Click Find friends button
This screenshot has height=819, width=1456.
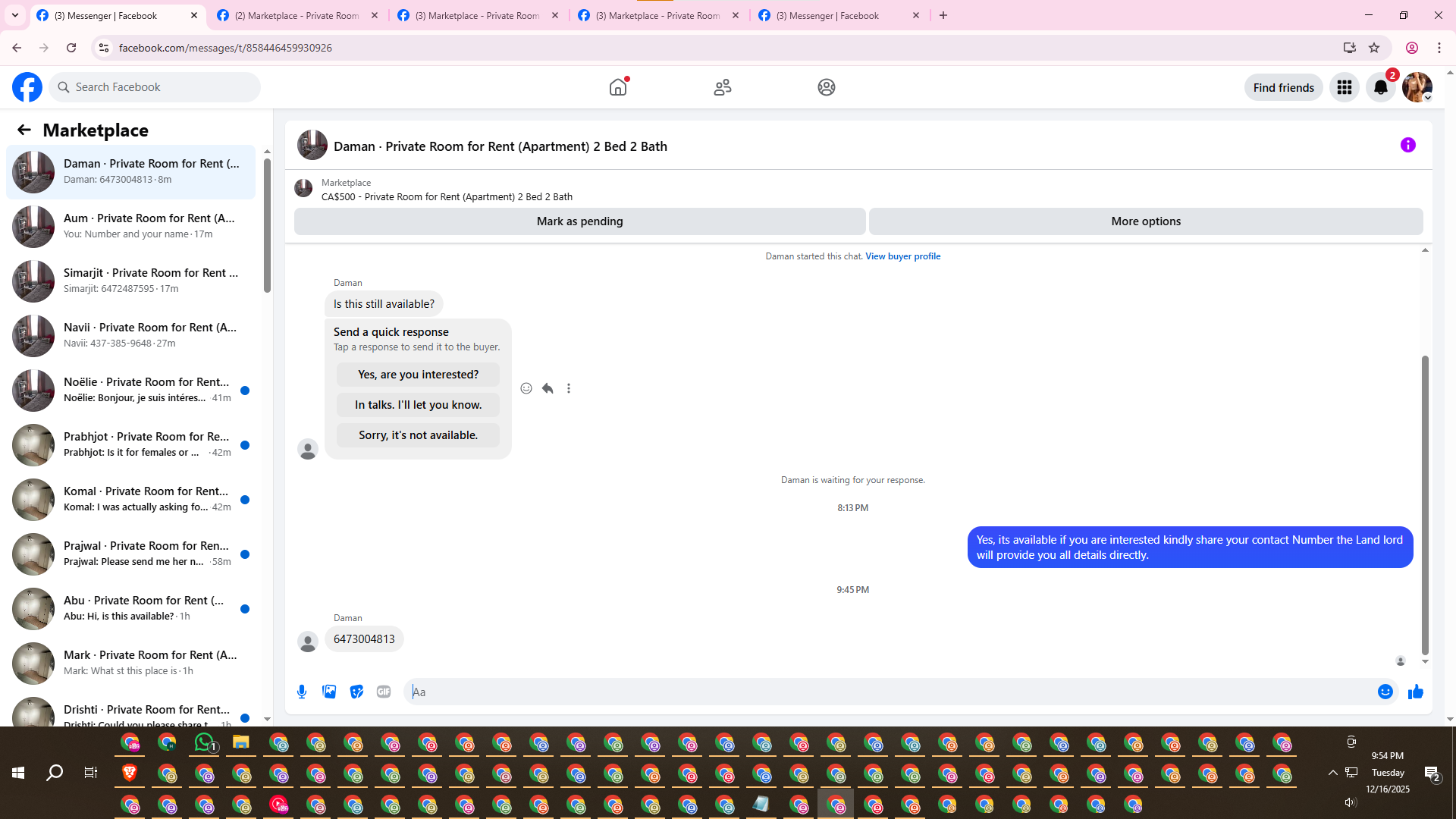tap(1284, 87)
